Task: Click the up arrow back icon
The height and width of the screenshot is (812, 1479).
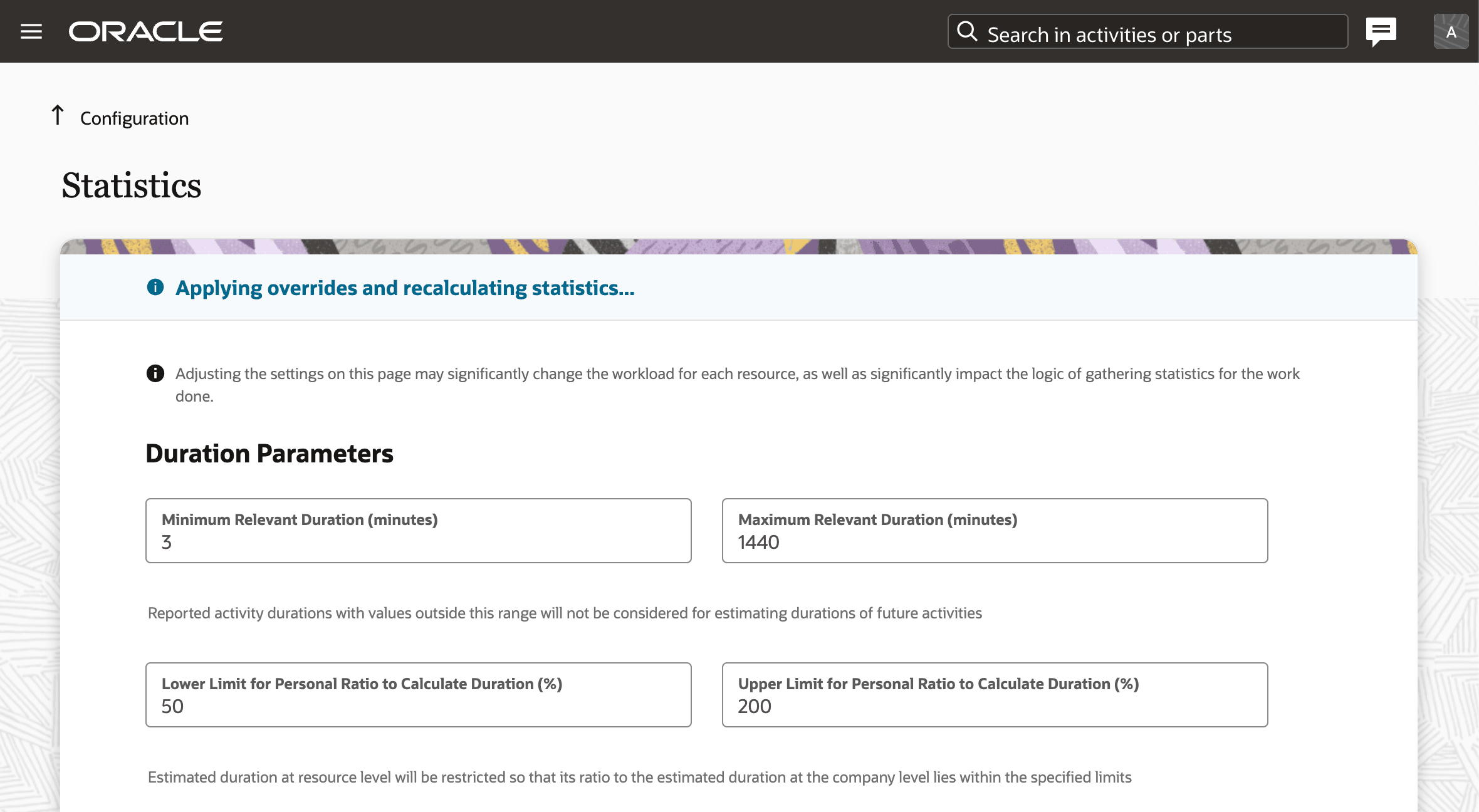Action: coord(58,115)
